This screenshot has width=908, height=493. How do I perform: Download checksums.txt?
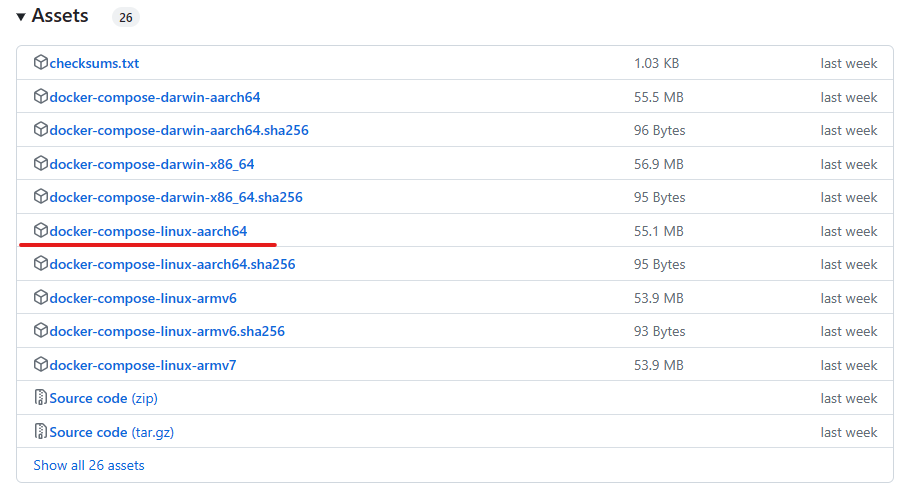click(94, 63)
